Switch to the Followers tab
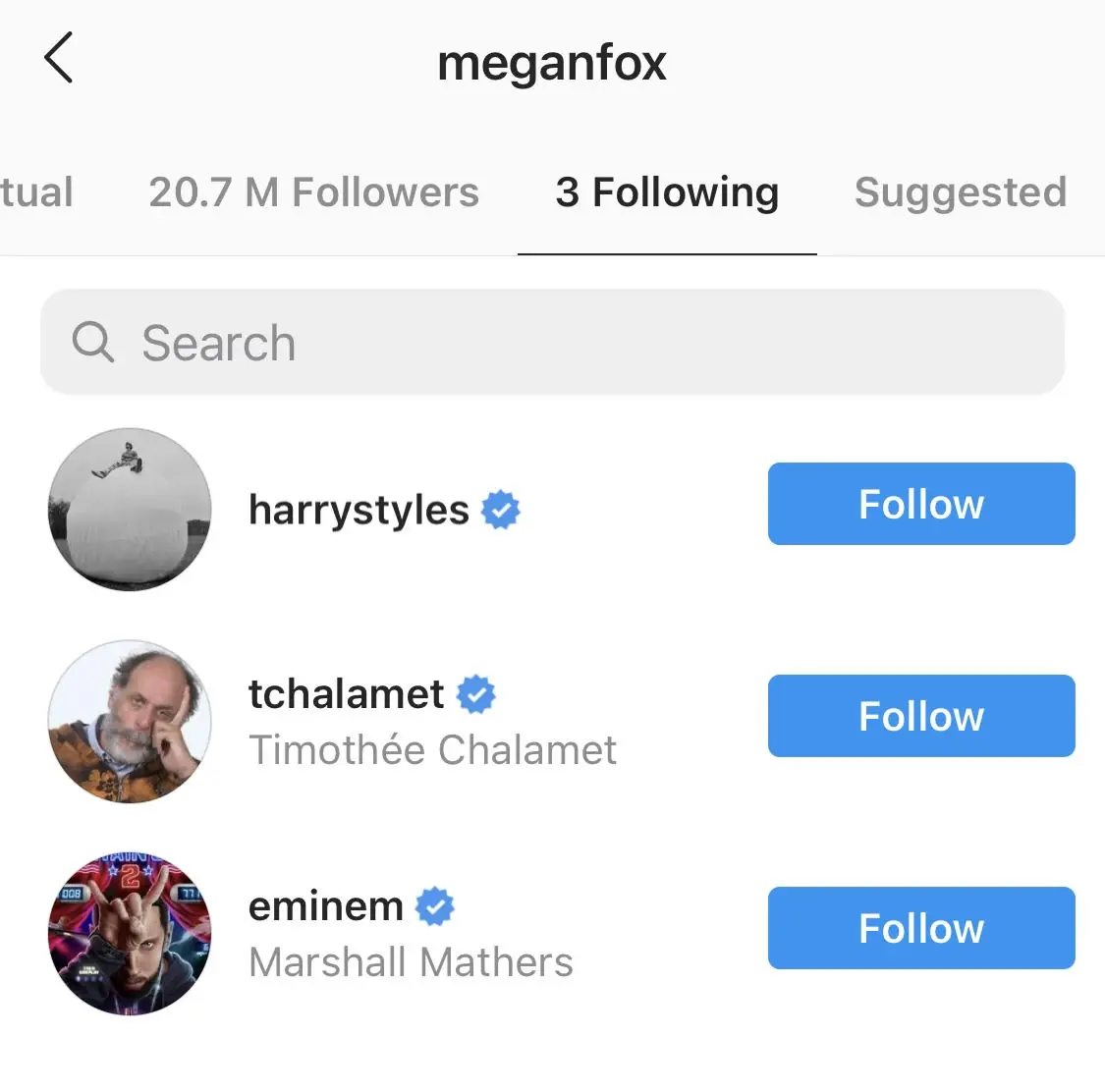 tap(313, 192)
